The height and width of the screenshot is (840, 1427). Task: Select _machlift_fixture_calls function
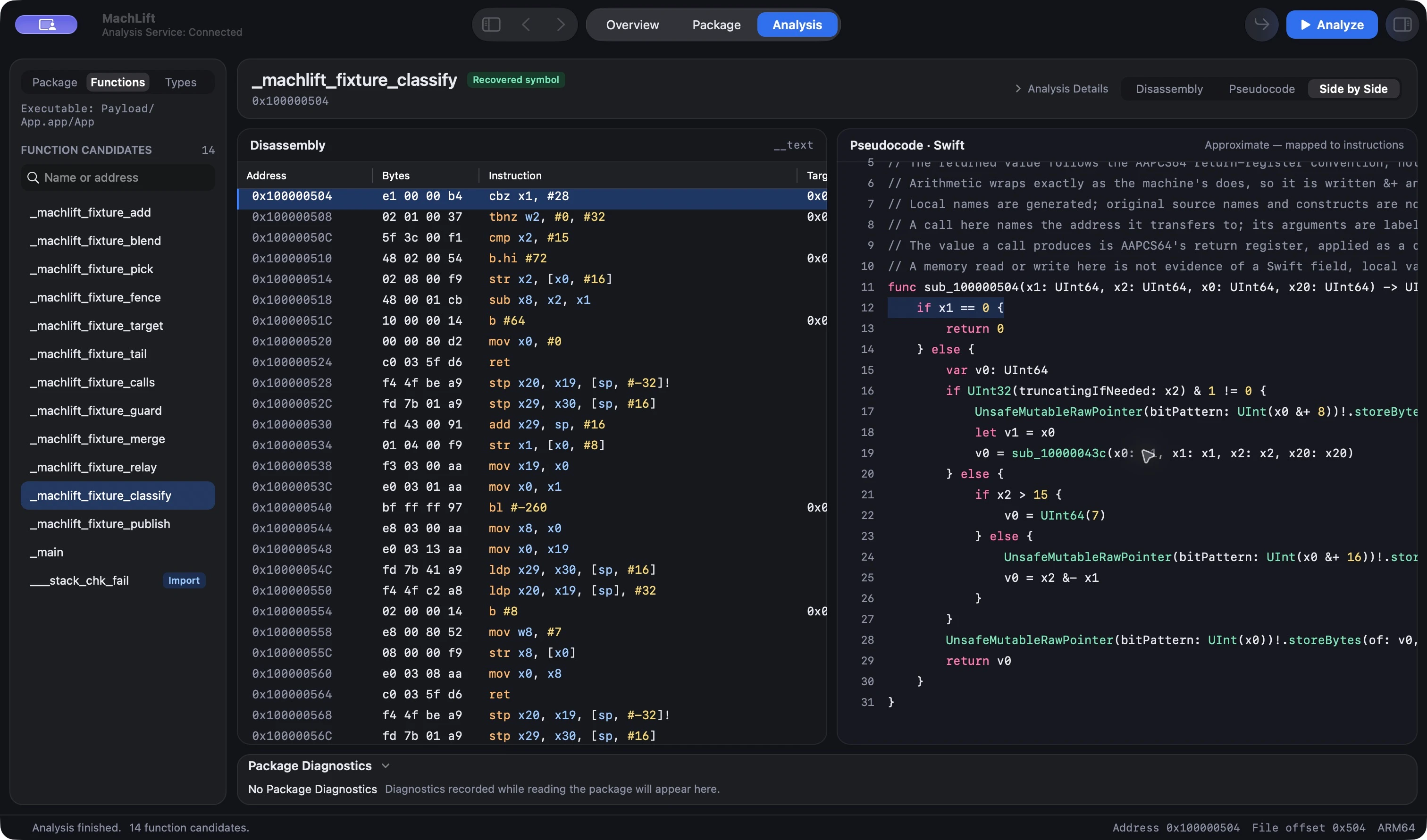pos(118,382)
